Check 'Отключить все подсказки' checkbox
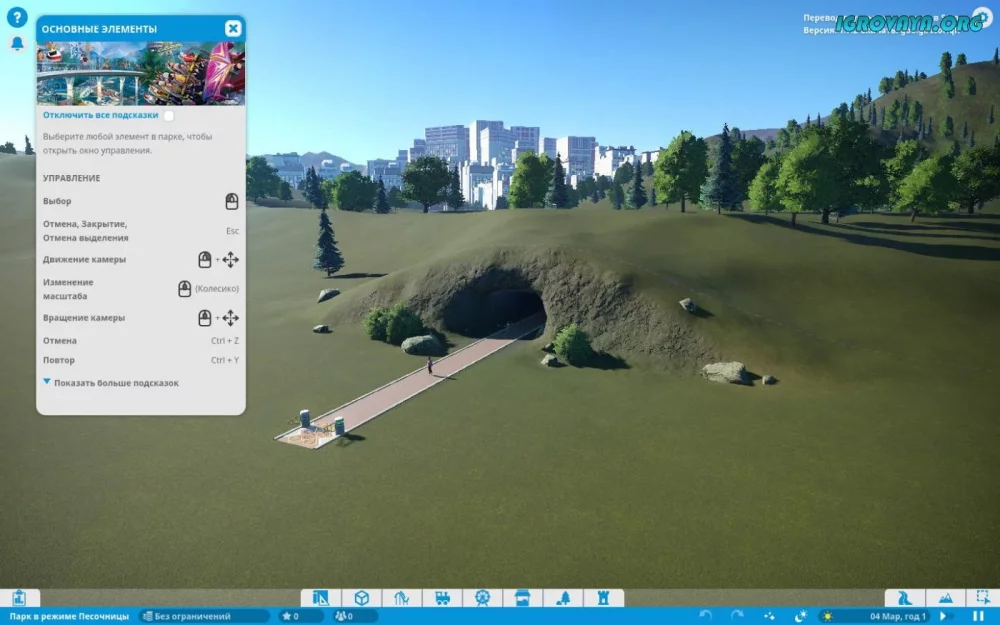 pyautogui.click(x=168, y=116)
